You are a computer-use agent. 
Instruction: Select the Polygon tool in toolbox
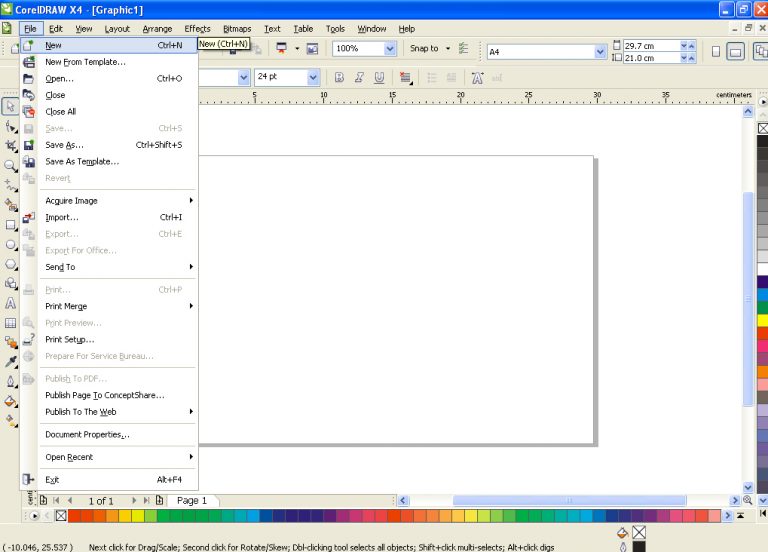[x=10, y=264]
